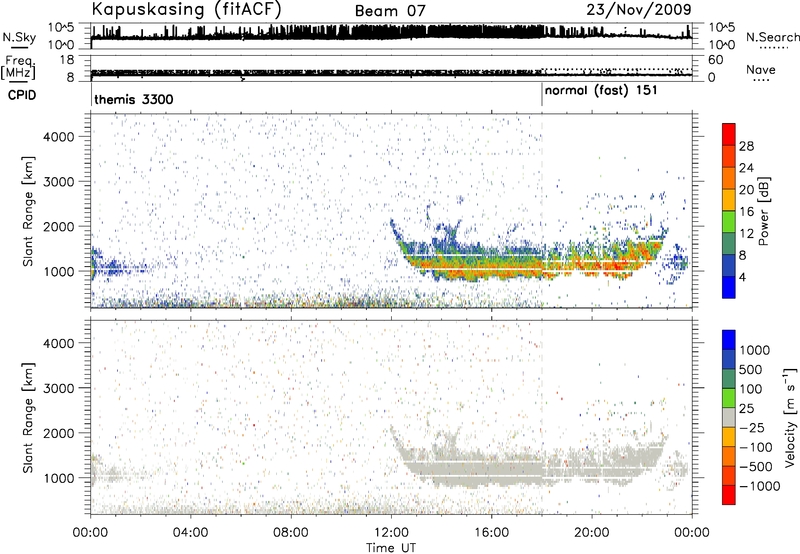The height and width of the screenshot is (554, 800).
Task: Click the date '23/Nov/2009'
Action: click(x=639, y=9)
